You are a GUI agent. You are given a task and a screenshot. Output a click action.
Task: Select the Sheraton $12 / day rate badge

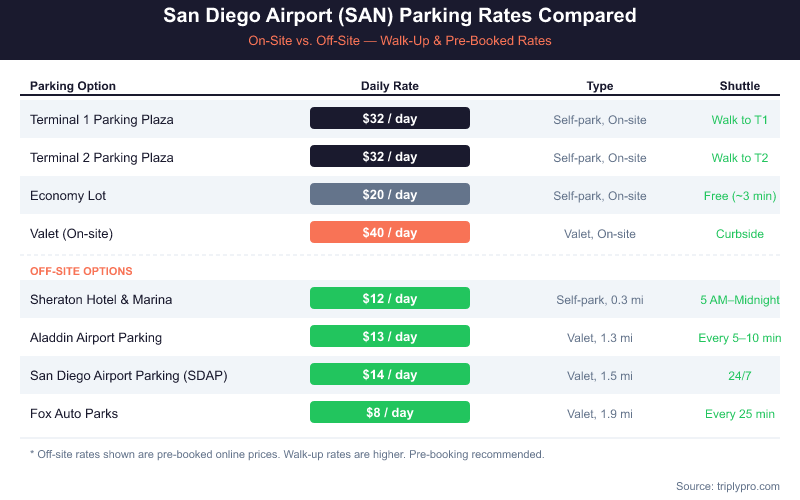tap(390, 299)
